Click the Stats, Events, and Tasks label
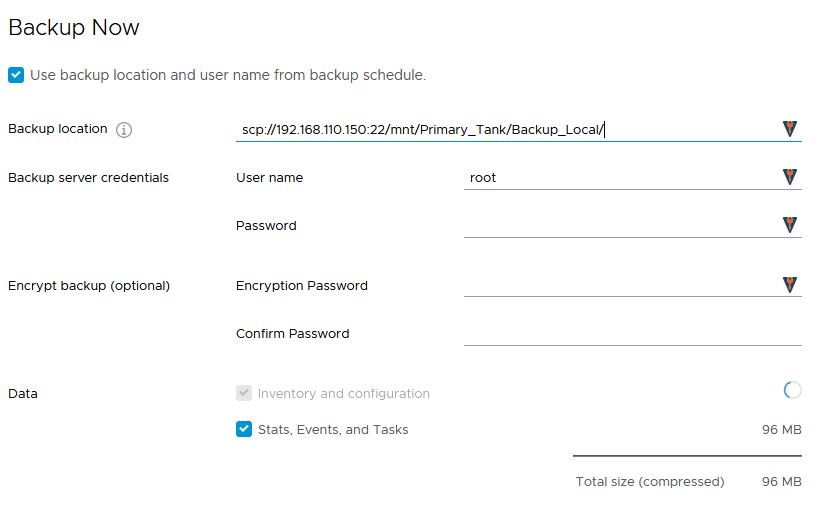Image resolution: width=827 pixels, height=521 pixels. (x=333, y=430)
